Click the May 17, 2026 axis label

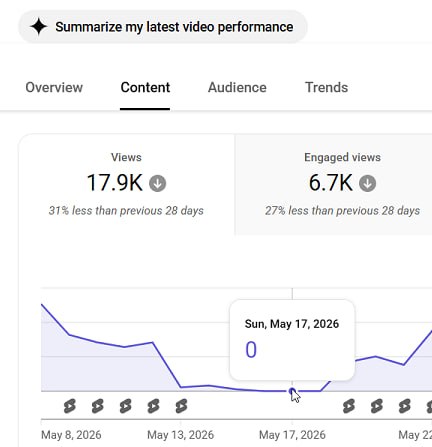click(292, 435)
